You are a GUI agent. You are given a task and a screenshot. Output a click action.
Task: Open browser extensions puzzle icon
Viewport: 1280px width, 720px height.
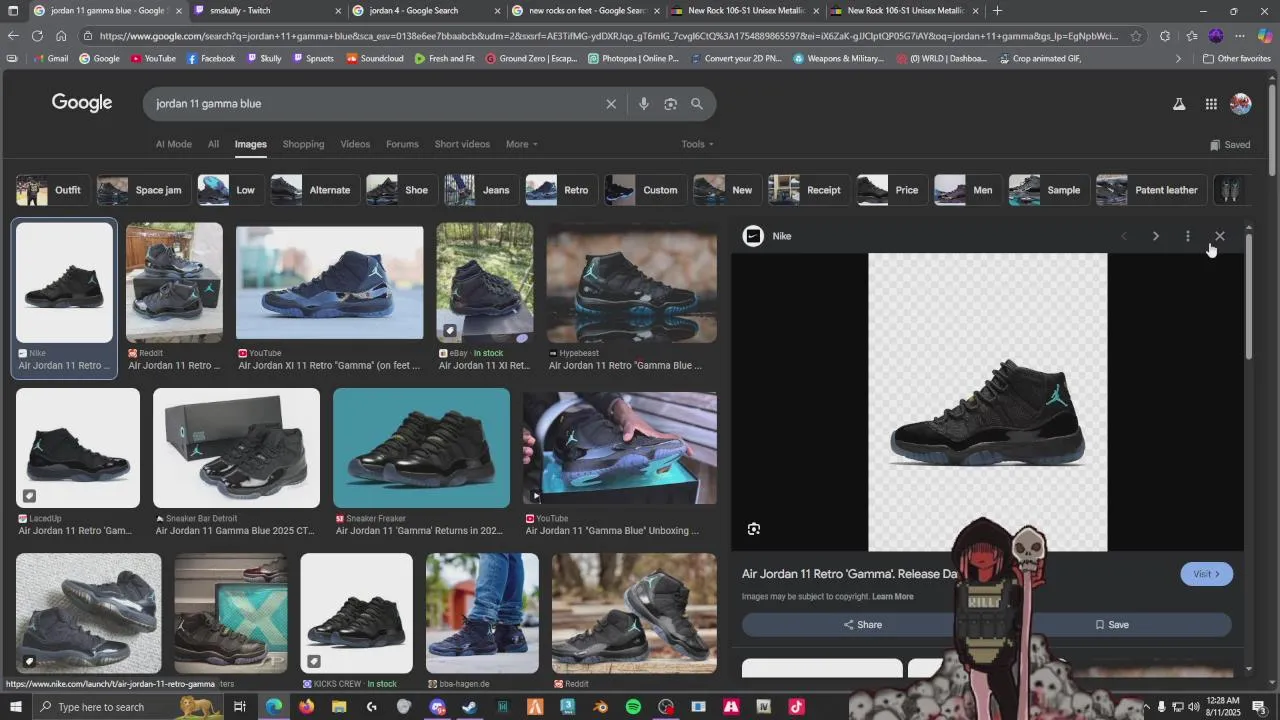1165,36
